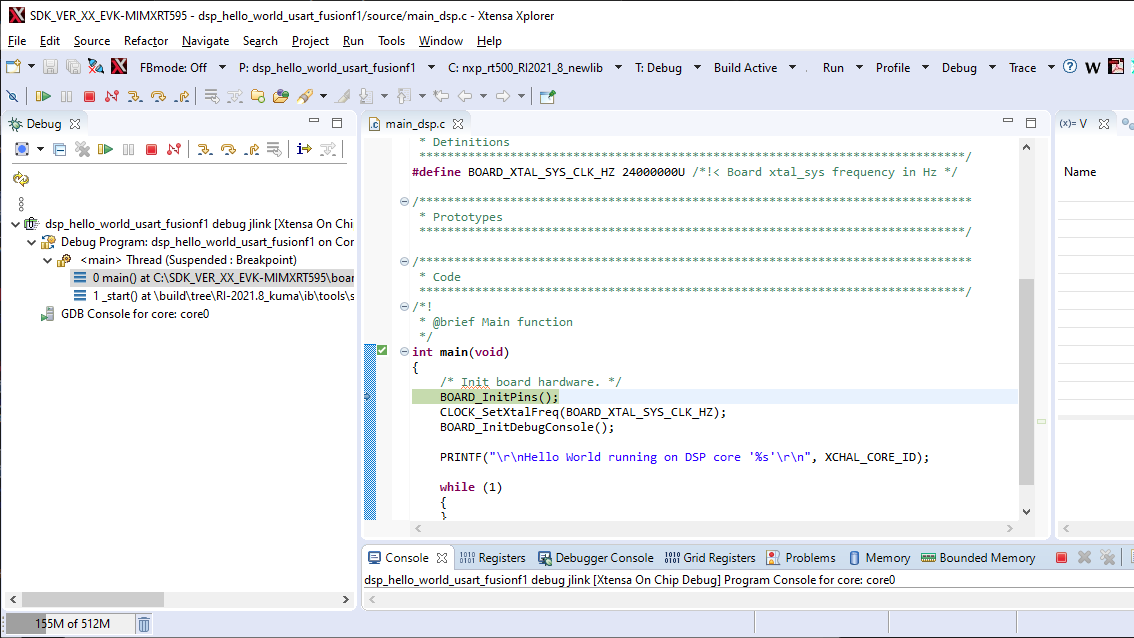Click the editor's vertical scrollbar thumb
1134x638 pixels.
[1026, 380]
